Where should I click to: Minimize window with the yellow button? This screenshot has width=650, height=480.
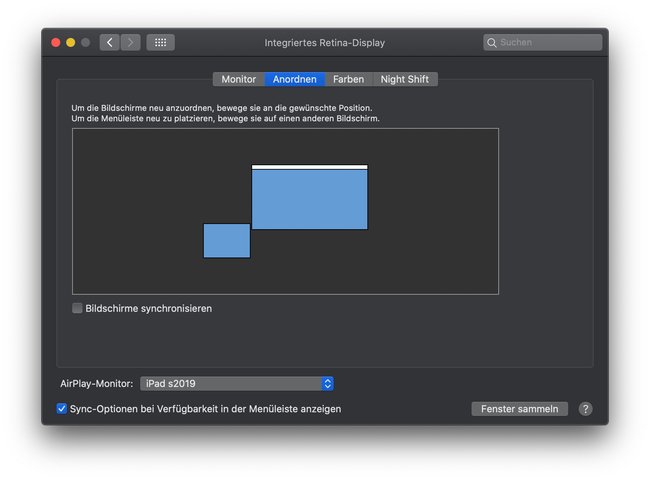[x=70, y=42]
